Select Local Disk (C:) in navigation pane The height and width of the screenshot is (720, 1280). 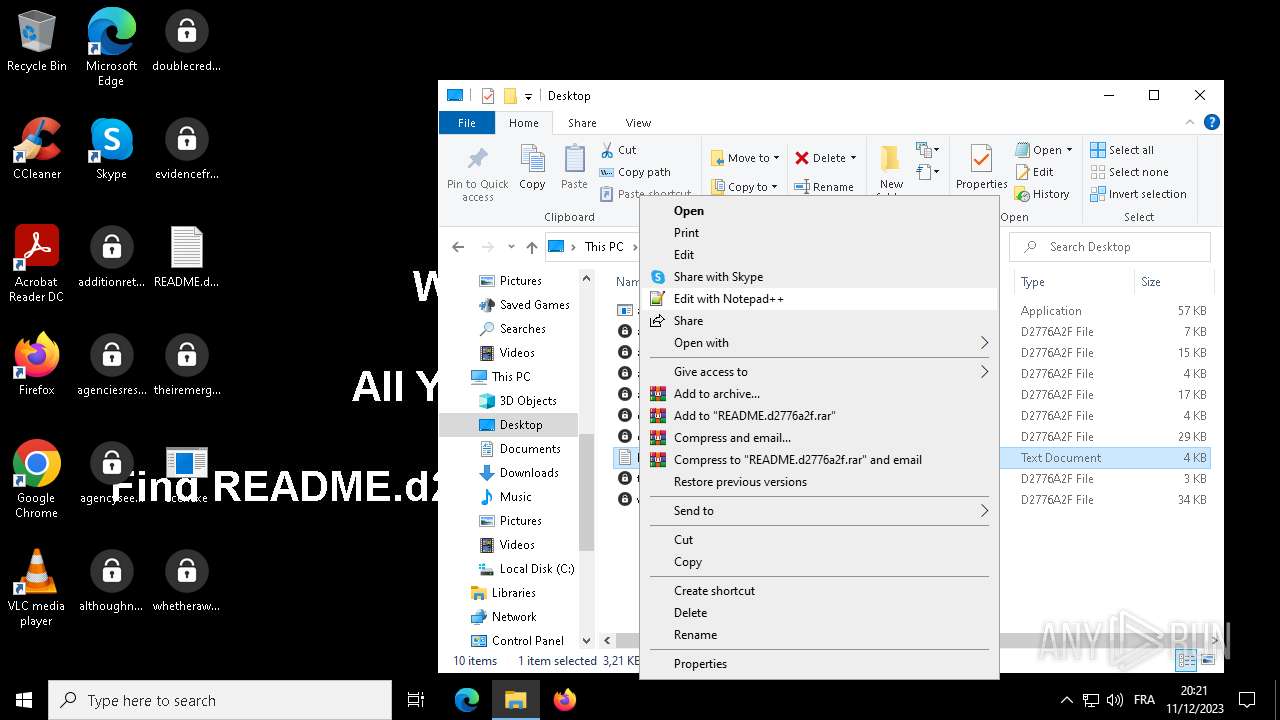(x=527, y=569)
